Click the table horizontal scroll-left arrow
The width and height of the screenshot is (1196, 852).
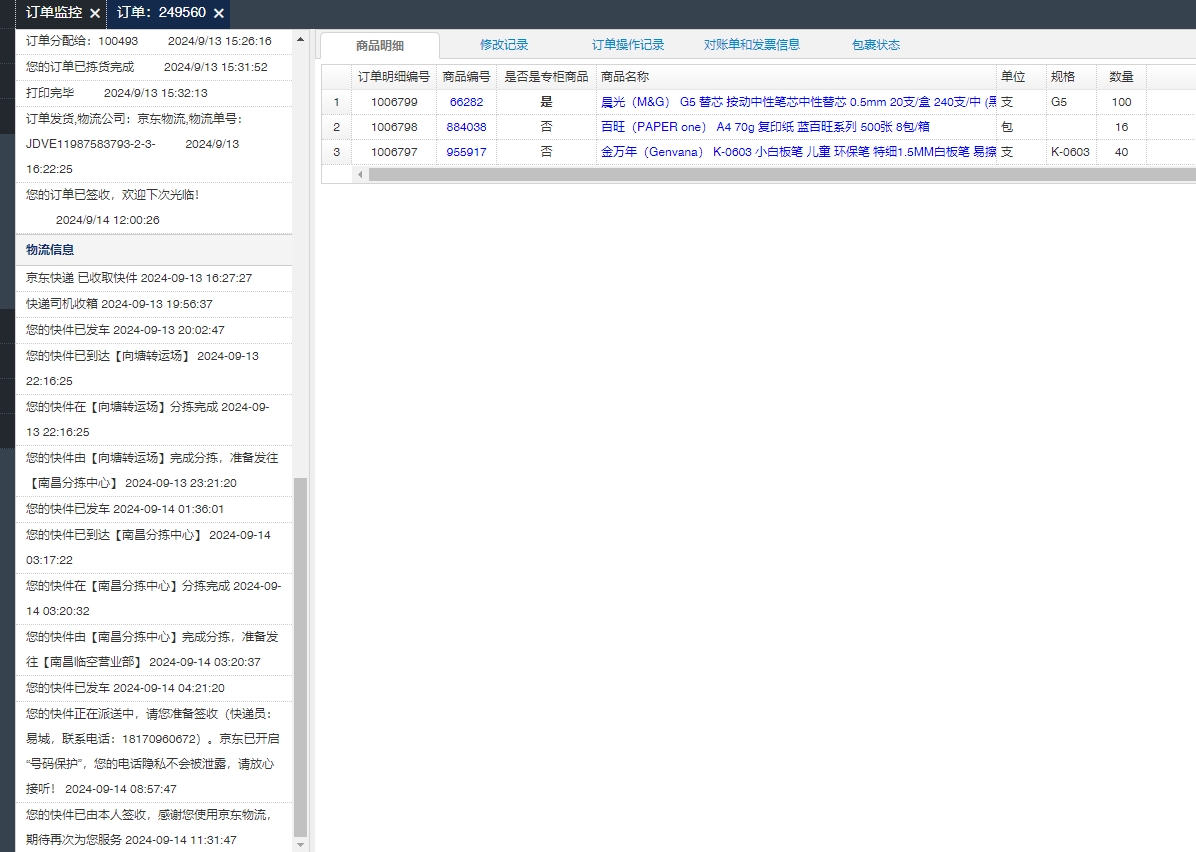coord(360,175)
